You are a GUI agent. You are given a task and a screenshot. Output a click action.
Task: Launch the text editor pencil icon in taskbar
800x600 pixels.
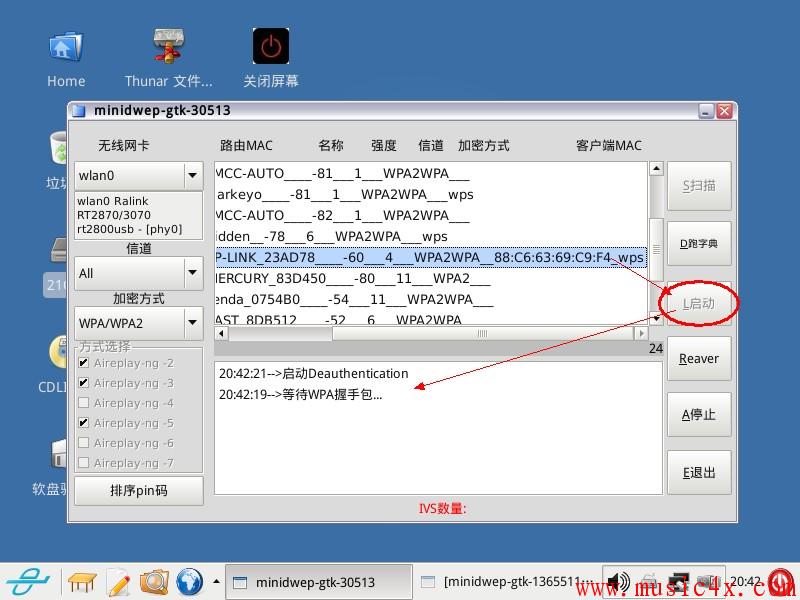(118, 582)
